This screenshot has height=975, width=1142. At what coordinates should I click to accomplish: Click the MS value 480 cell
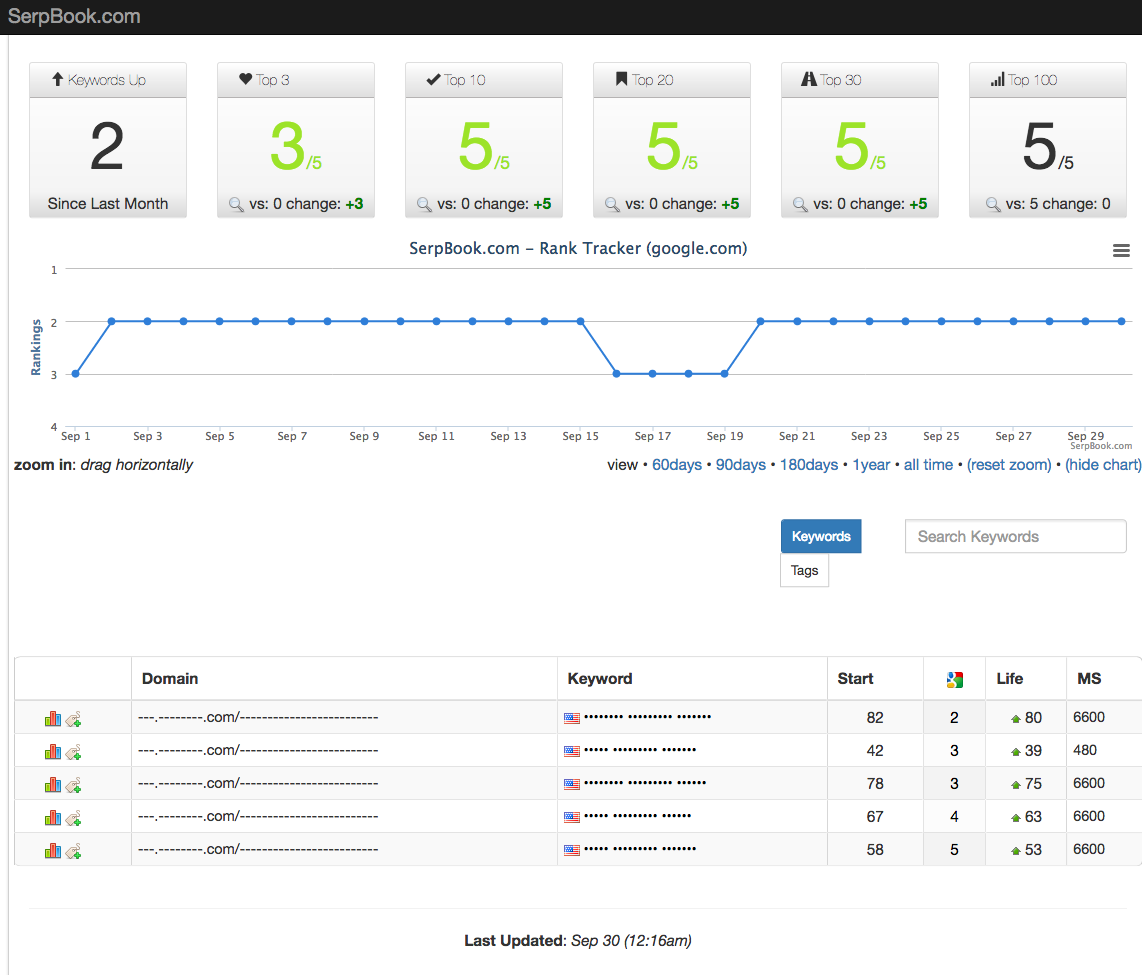pos(1103,750)
